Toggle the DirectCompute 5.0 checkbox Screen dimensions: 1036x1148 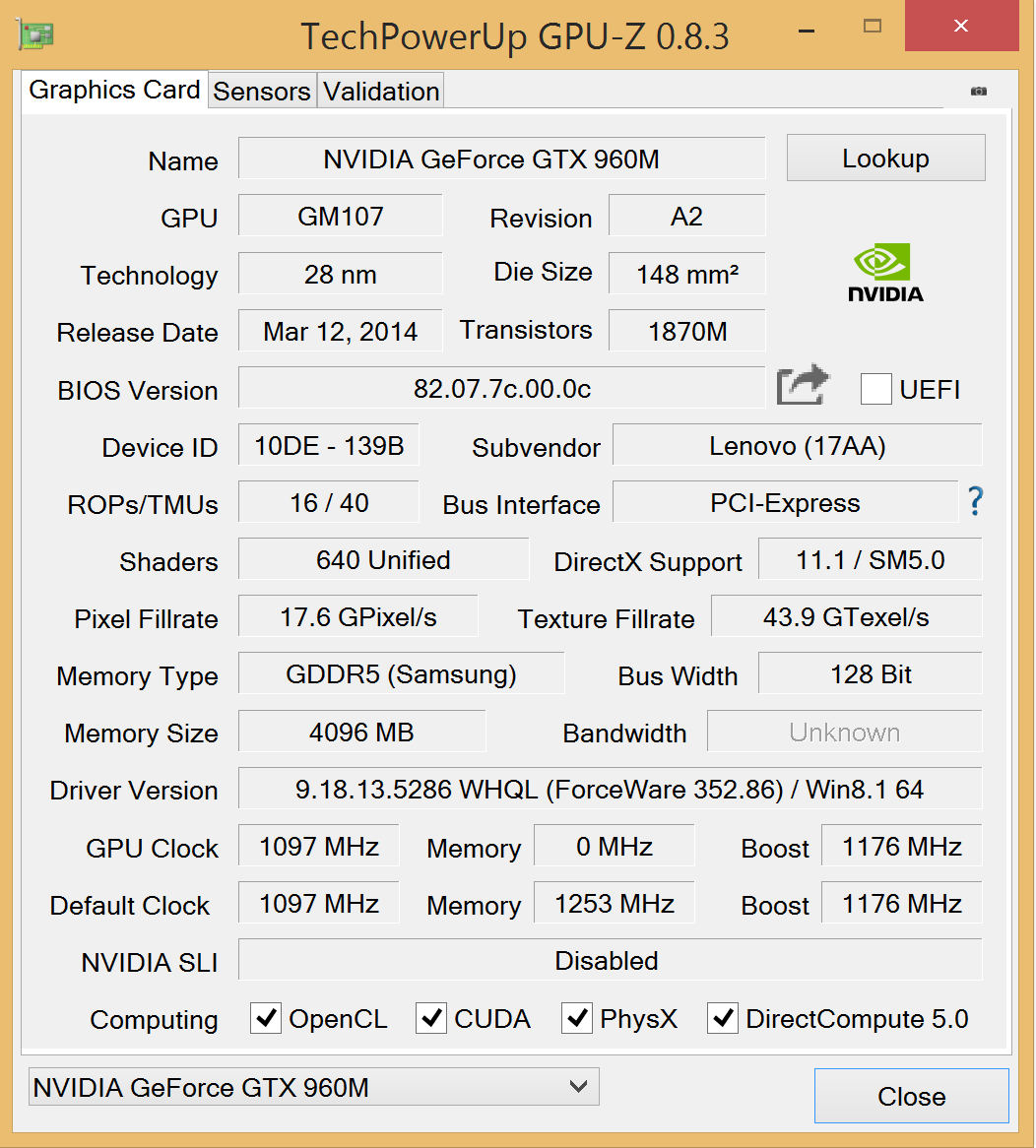[723, 1018]
